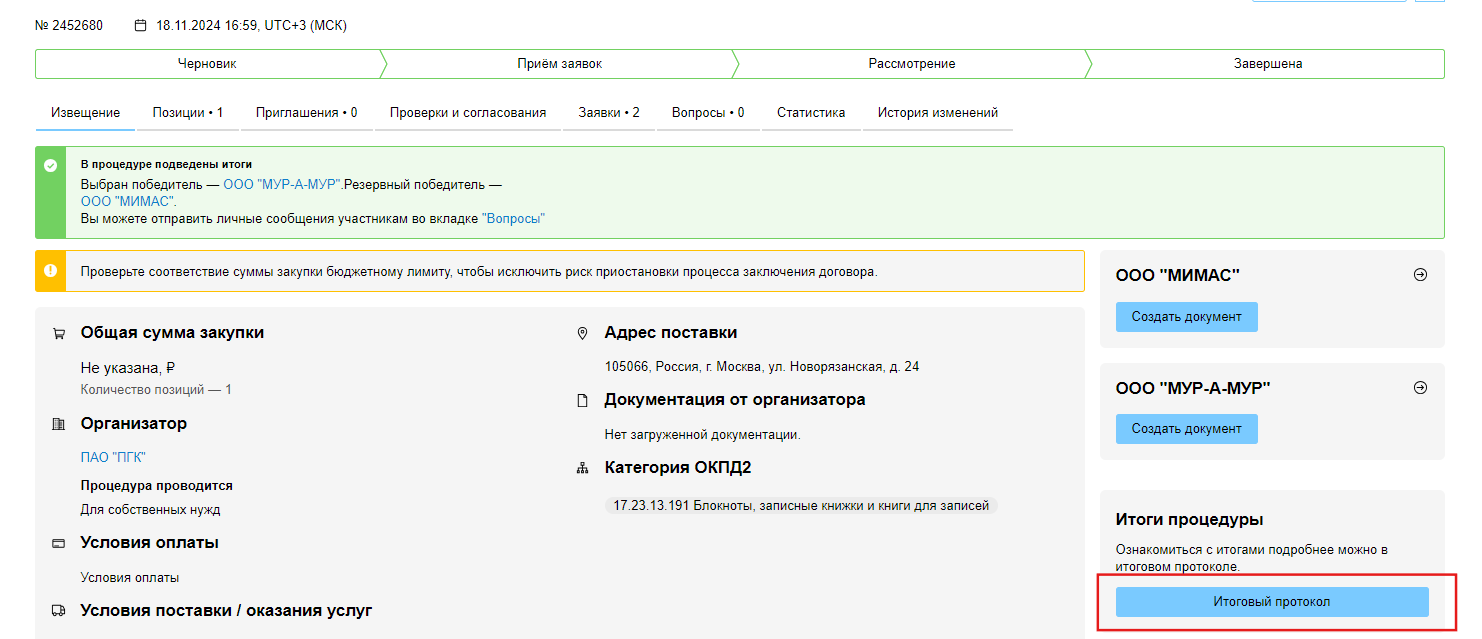Go to the История изменений tab

pos(937,113)
